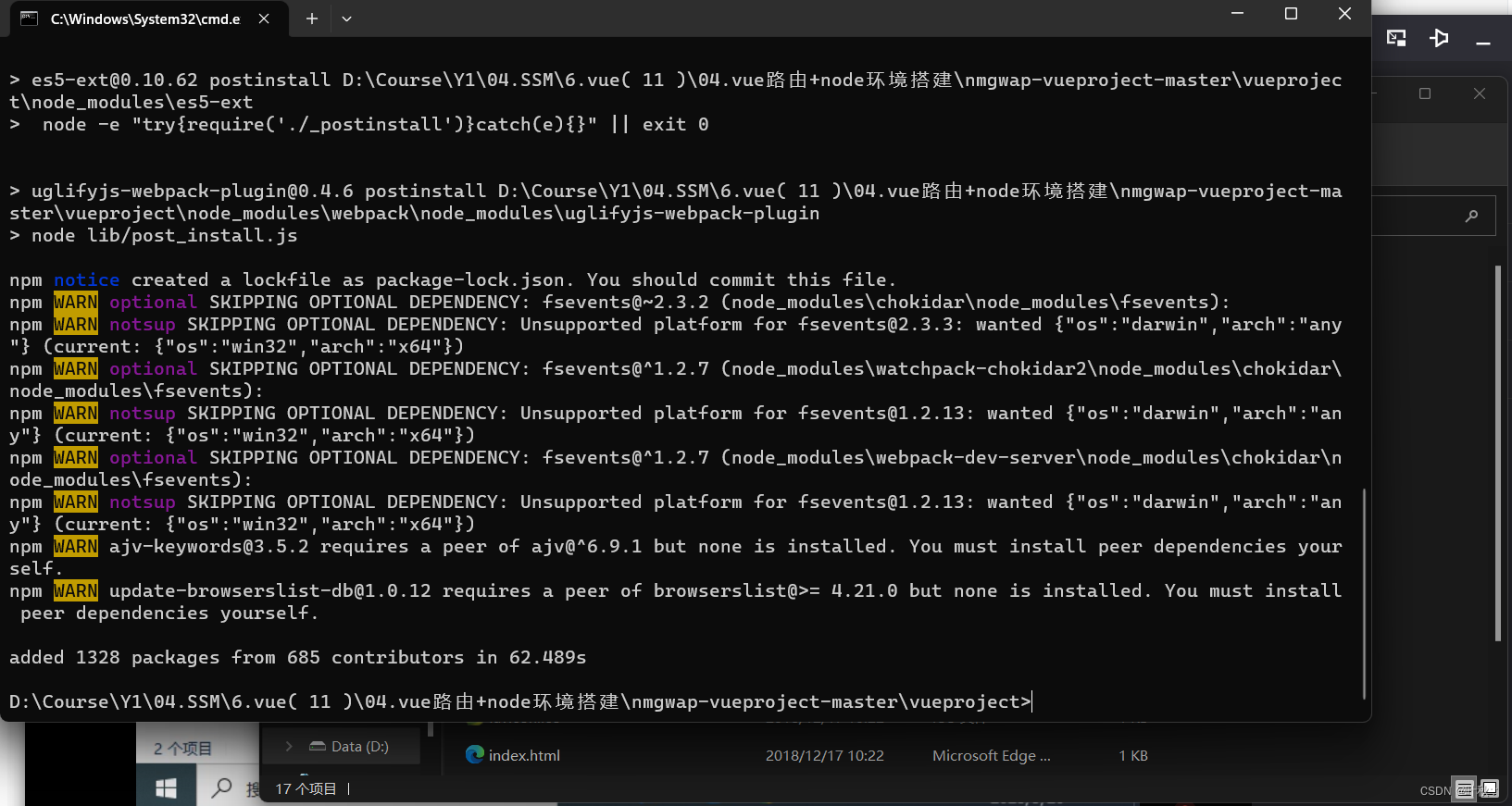Close the cmd.exe terminal tab
The image size is (1512, 806).
click(264, 19)
